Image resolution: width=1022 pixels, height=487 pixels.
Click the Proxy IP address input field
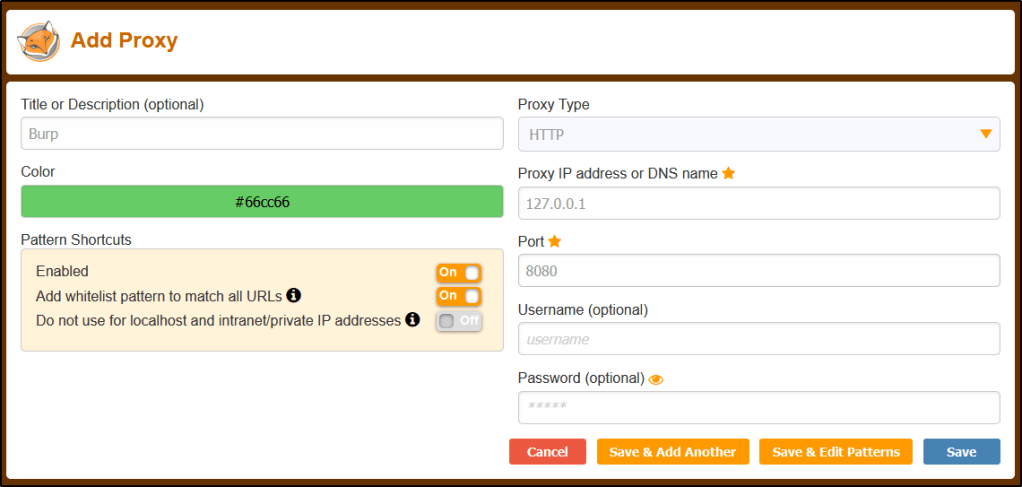click(758, 203)
